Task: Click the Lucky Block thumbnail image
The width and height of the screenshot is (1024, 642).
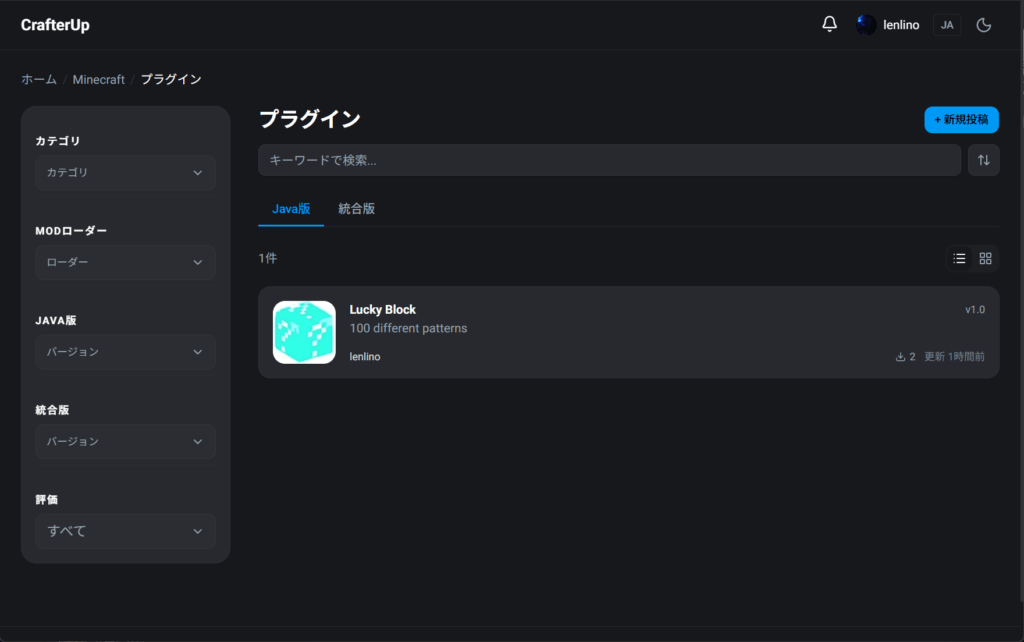Action: [304, 332]
